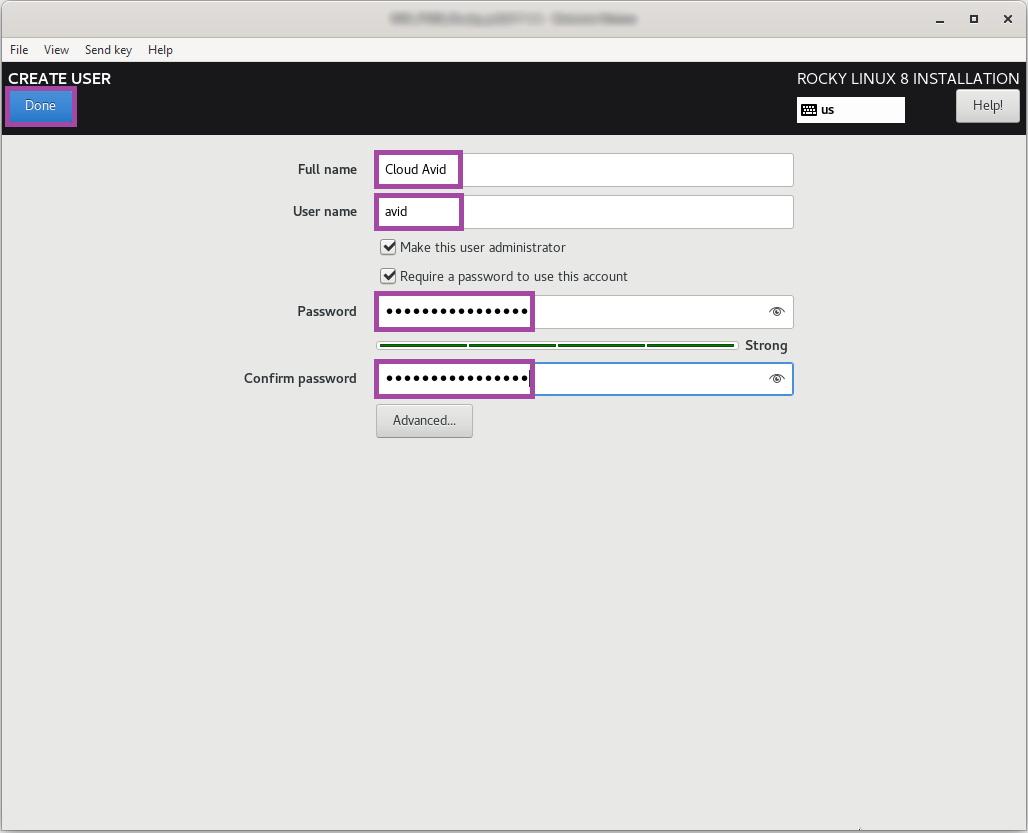The width and height of the screenshot is (1028, 833).
Task: Open the Help! button
Action: (987, 106)
